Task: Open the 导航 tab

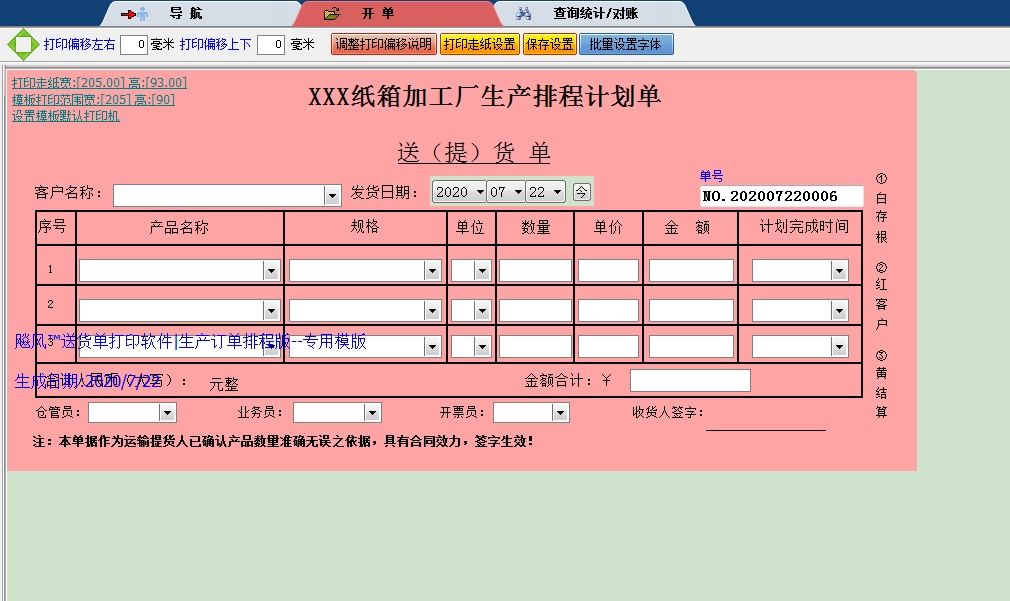Action: [x=185, y=14]
